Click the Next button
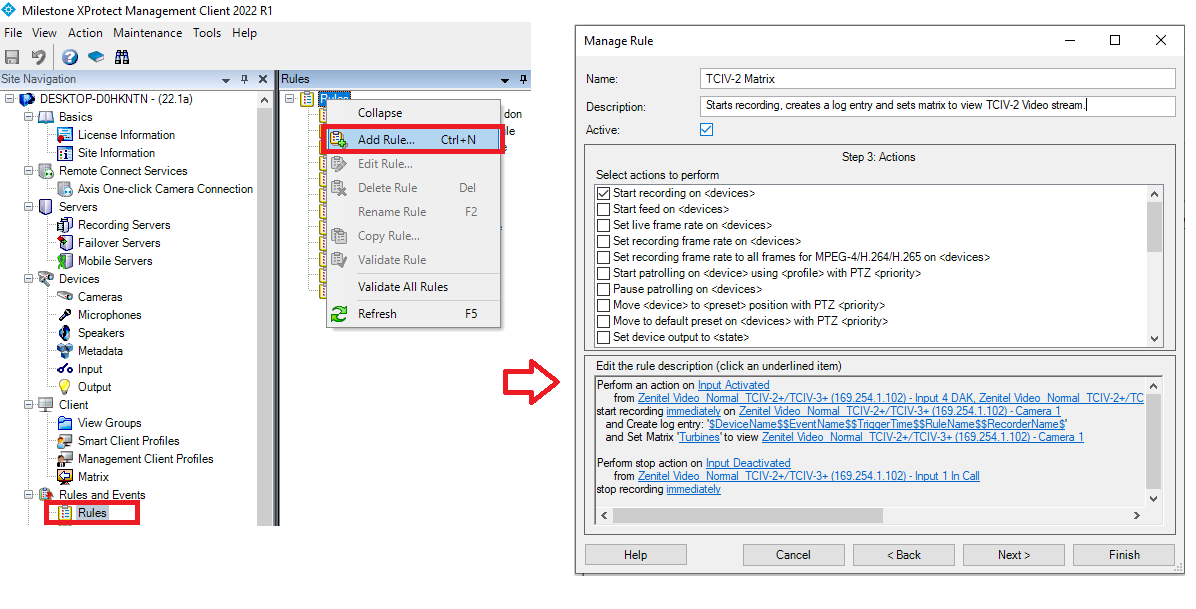 pyautogui.click(x=1014, y=555)
